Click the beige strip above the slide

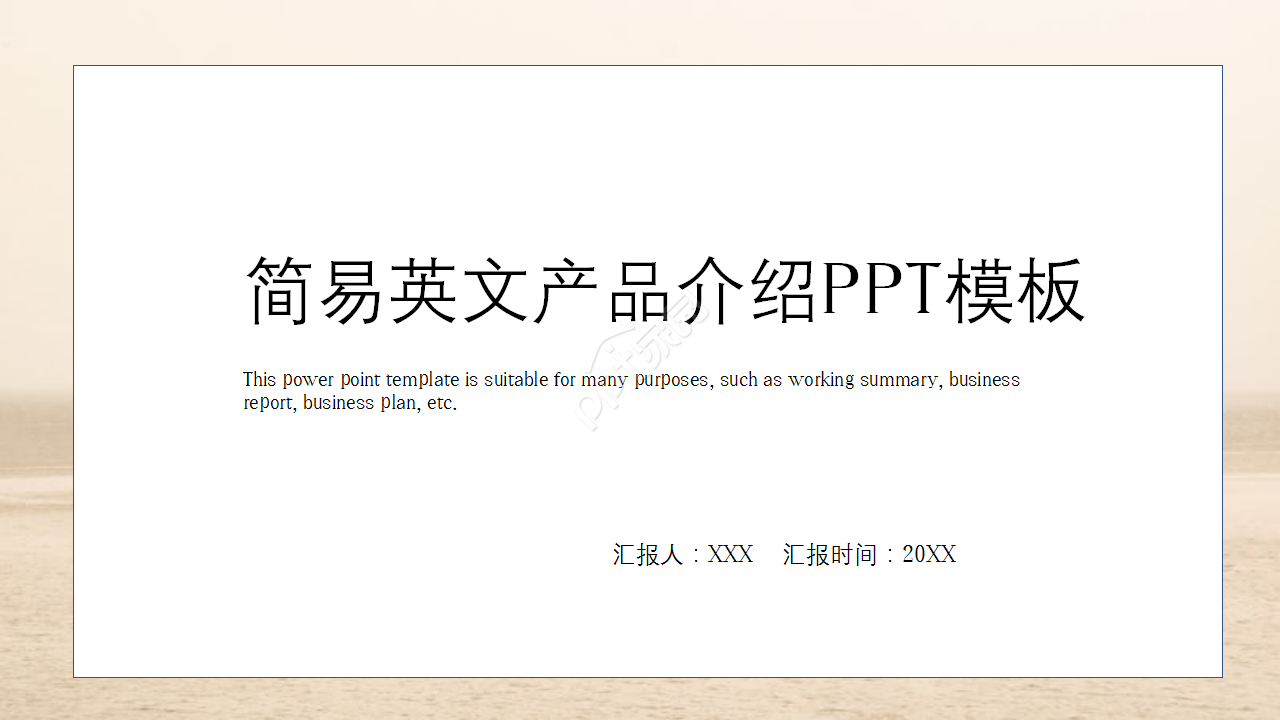coord(640,30)
